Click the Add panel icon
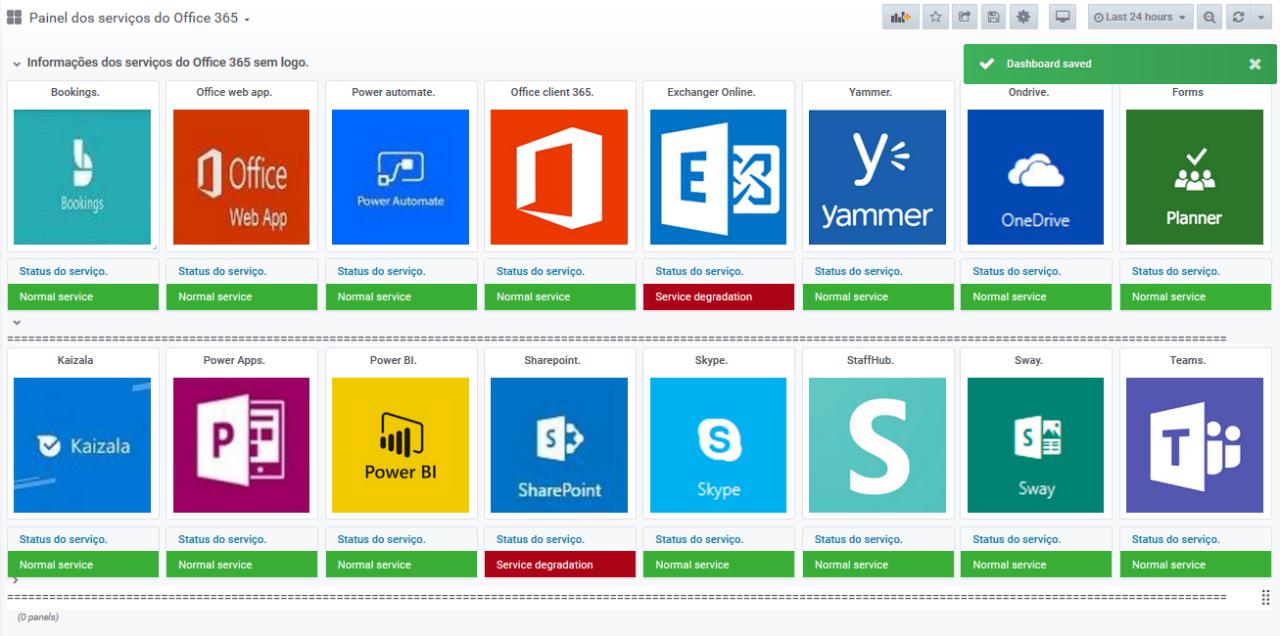The width and height of the screenshot is (1280, 636). click(x=900, y=17)
